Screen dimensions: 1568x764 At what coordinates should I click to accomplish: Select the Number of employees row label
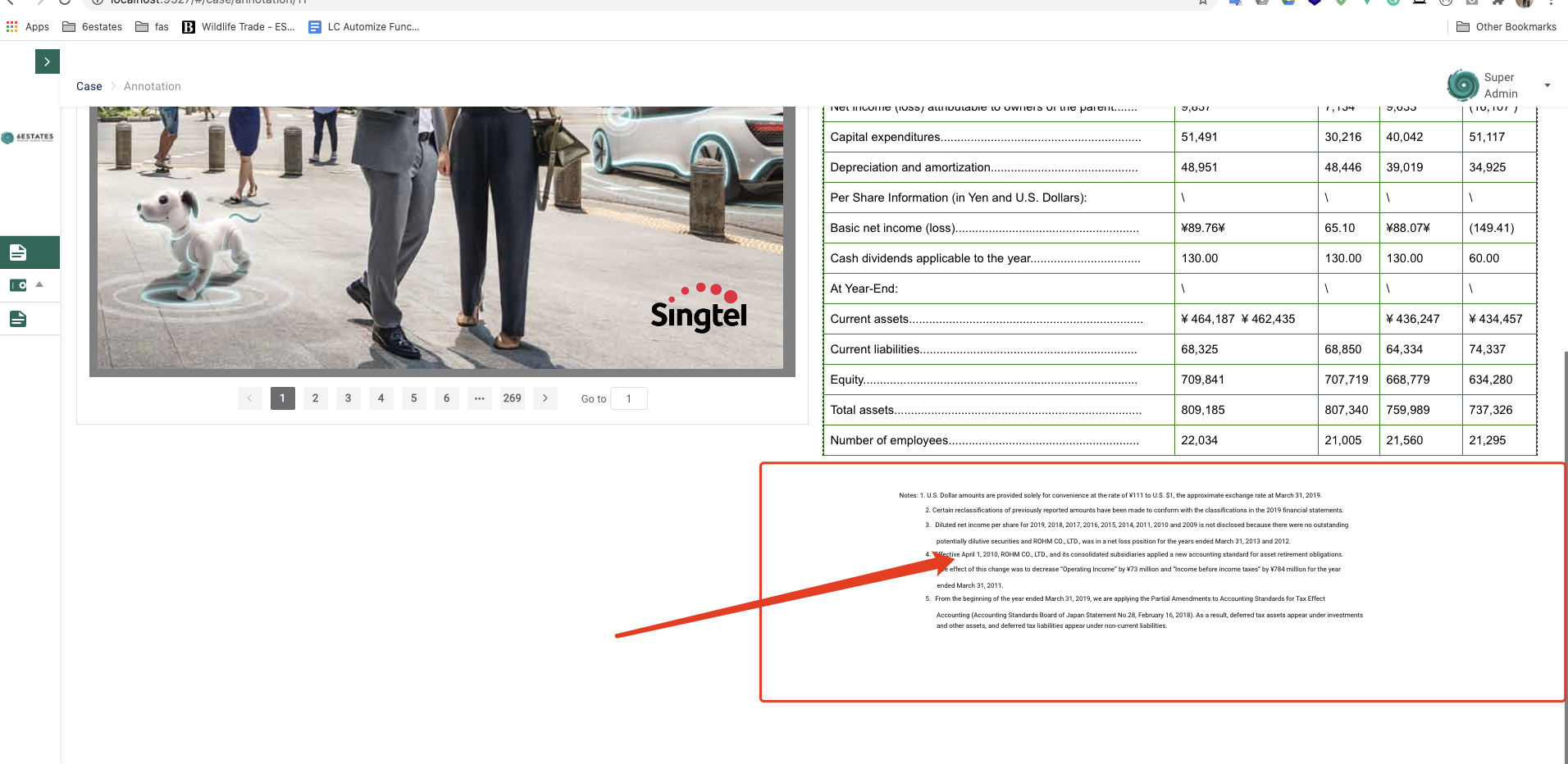(x=984, y=440)
